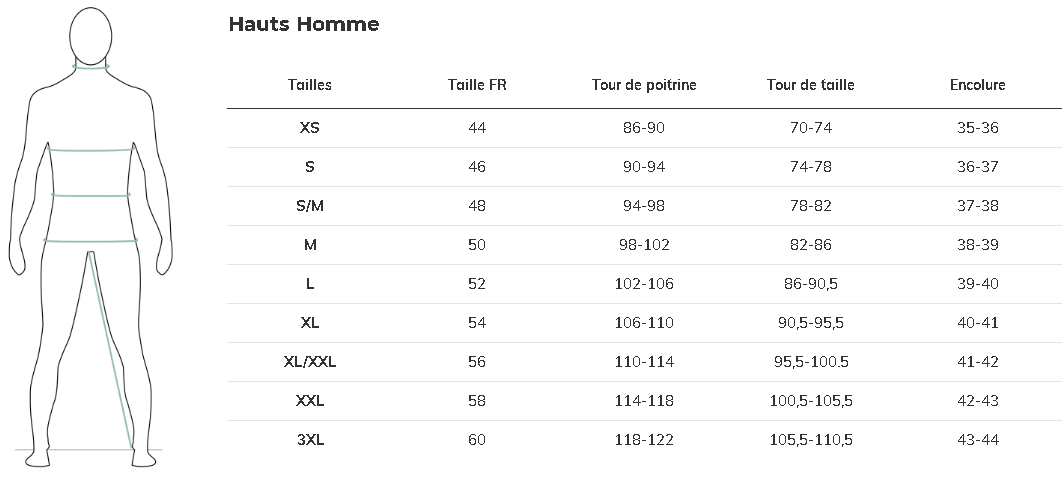The height and width of the screenshot is (485, 1064).
Task: Click the Hauts Homme heading
Action: (304, 24)
